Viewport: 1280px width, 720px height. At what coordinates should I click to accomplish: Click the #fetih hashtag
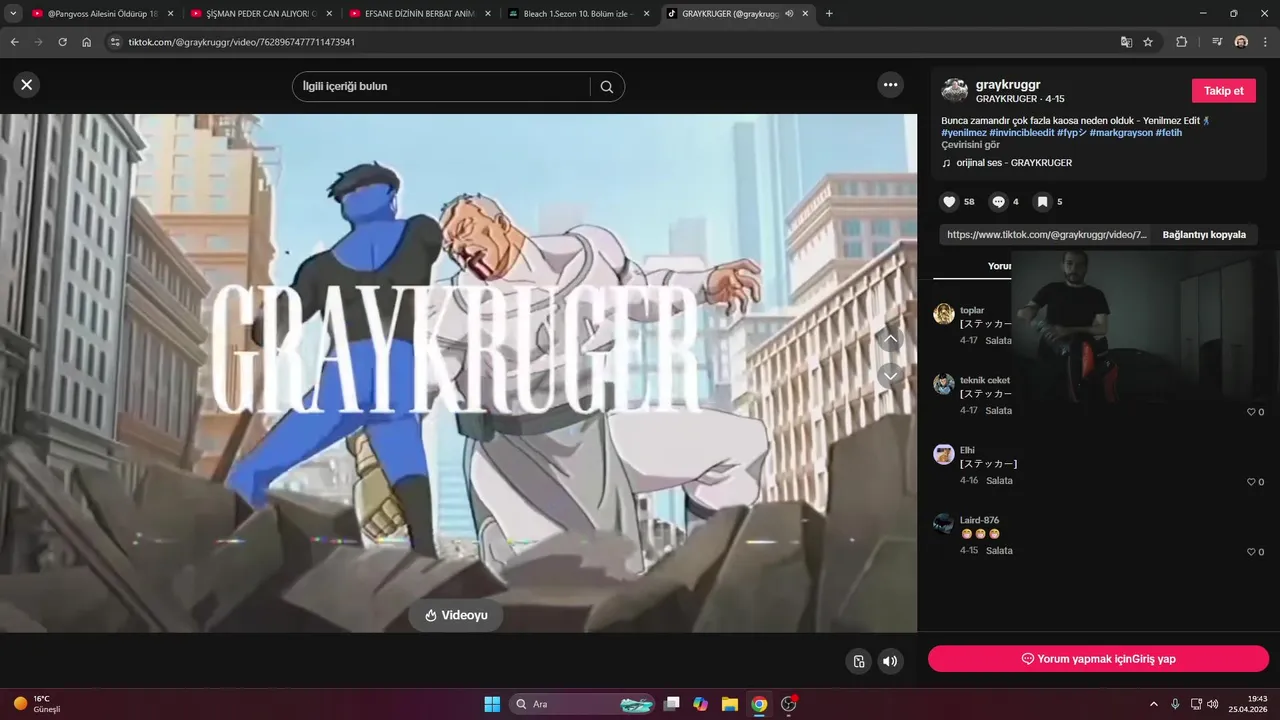1169,132
